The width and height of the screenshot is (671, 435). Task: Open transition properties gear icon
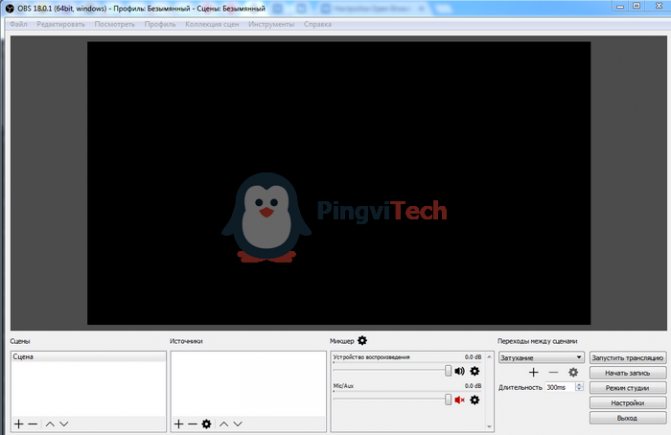click(573, 373)
